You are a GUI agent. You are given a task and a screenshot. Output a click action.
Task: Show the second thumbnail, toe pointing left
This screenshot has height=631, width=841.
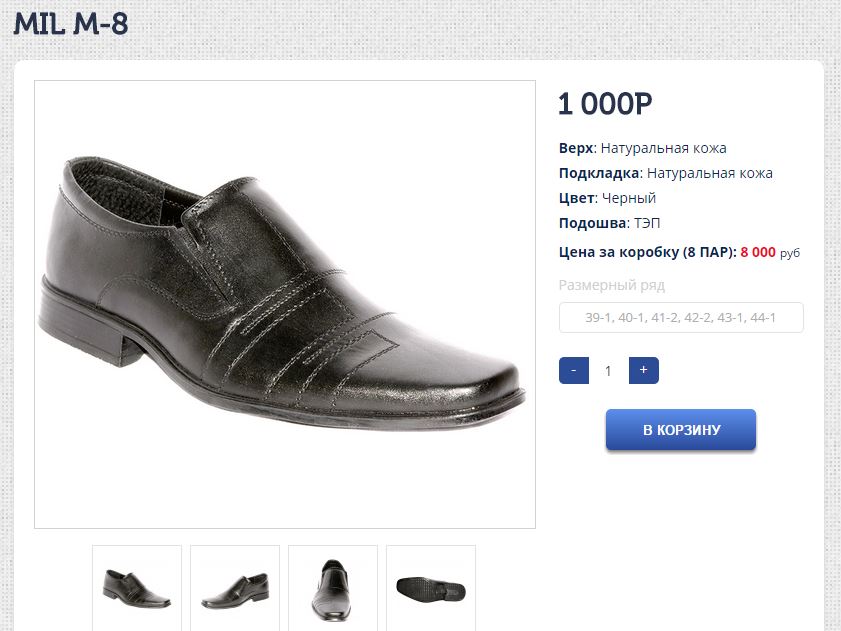click(x=235, y=588)
